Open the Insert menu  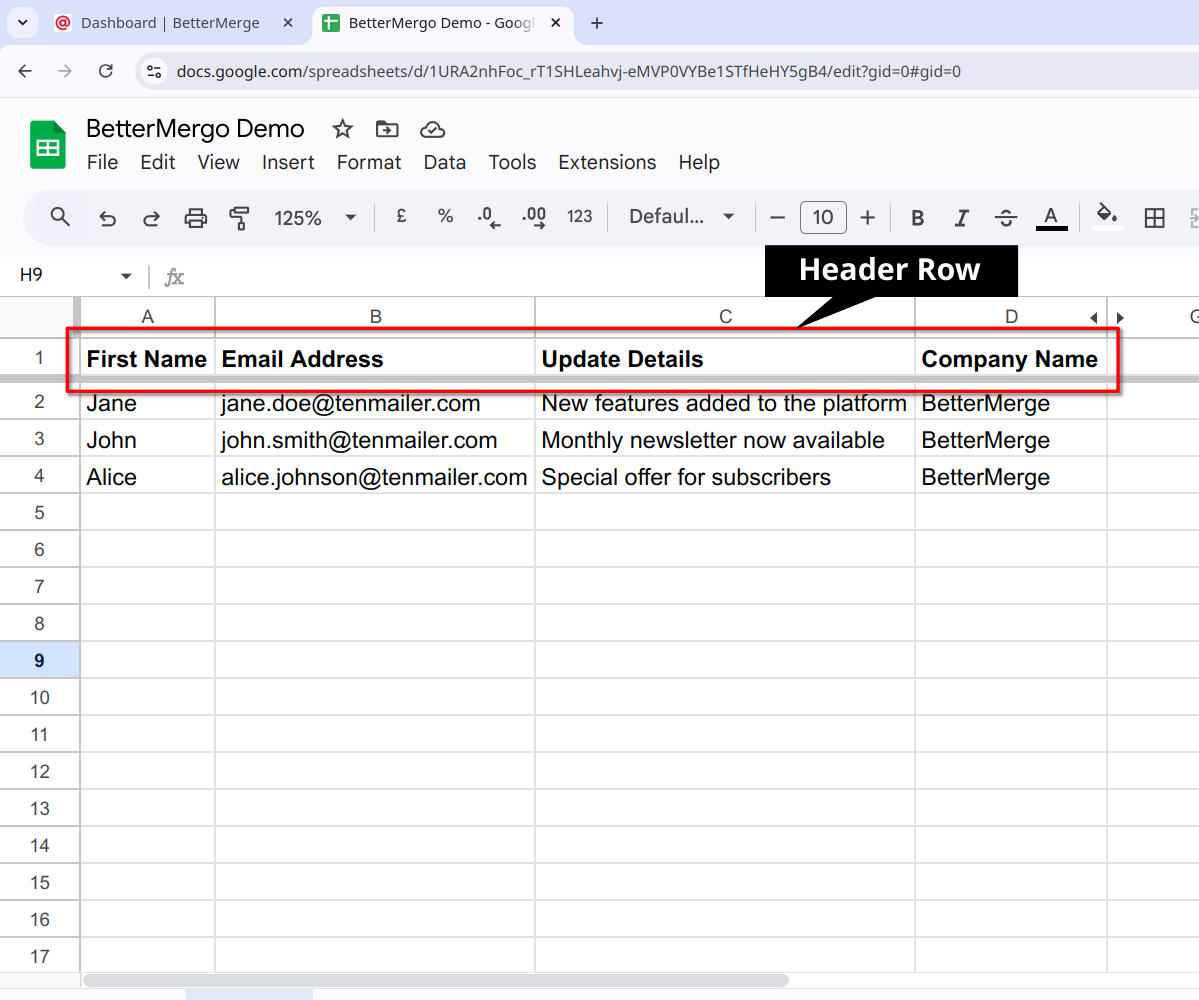pos(288,163)
